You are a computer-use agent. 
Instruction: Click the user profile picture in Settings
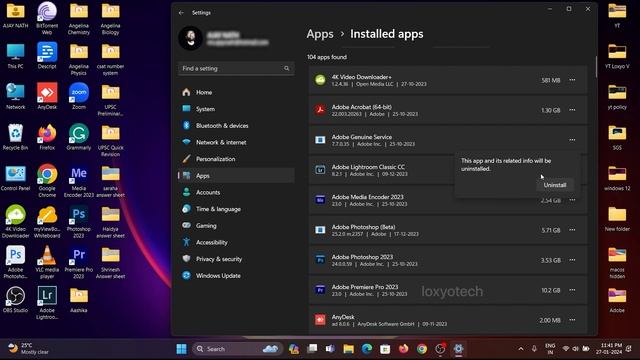click(x=191, y=38)
